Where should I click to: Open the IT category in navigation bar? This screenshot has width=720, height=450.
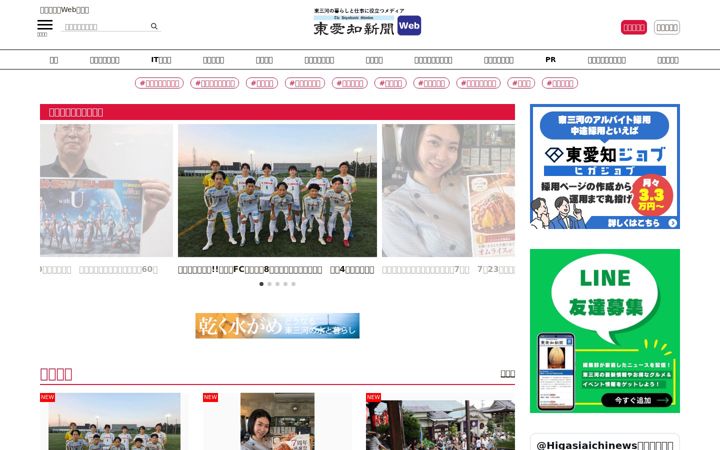[161, 60]
